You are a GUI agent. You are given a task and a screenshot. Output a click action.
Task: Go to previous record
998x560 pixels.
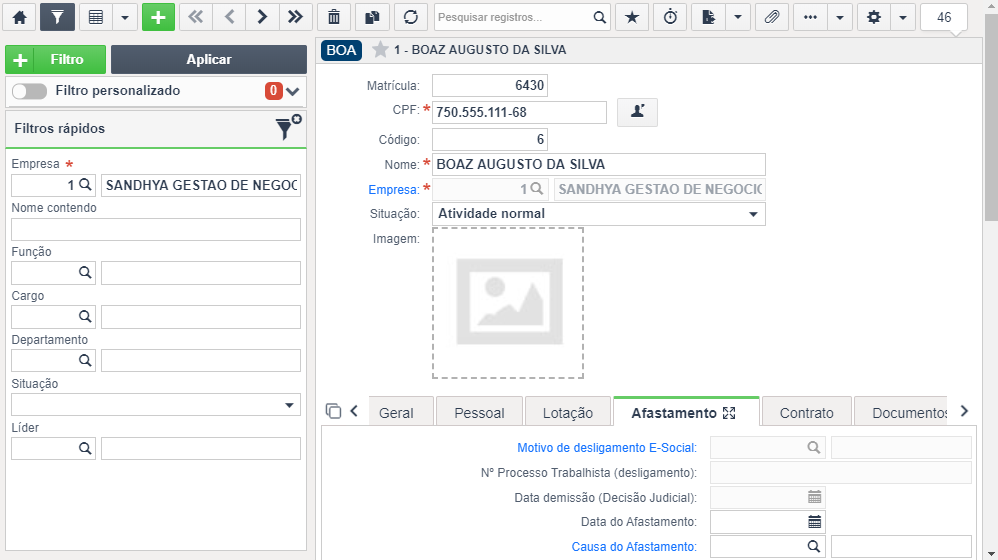[230, 17]
